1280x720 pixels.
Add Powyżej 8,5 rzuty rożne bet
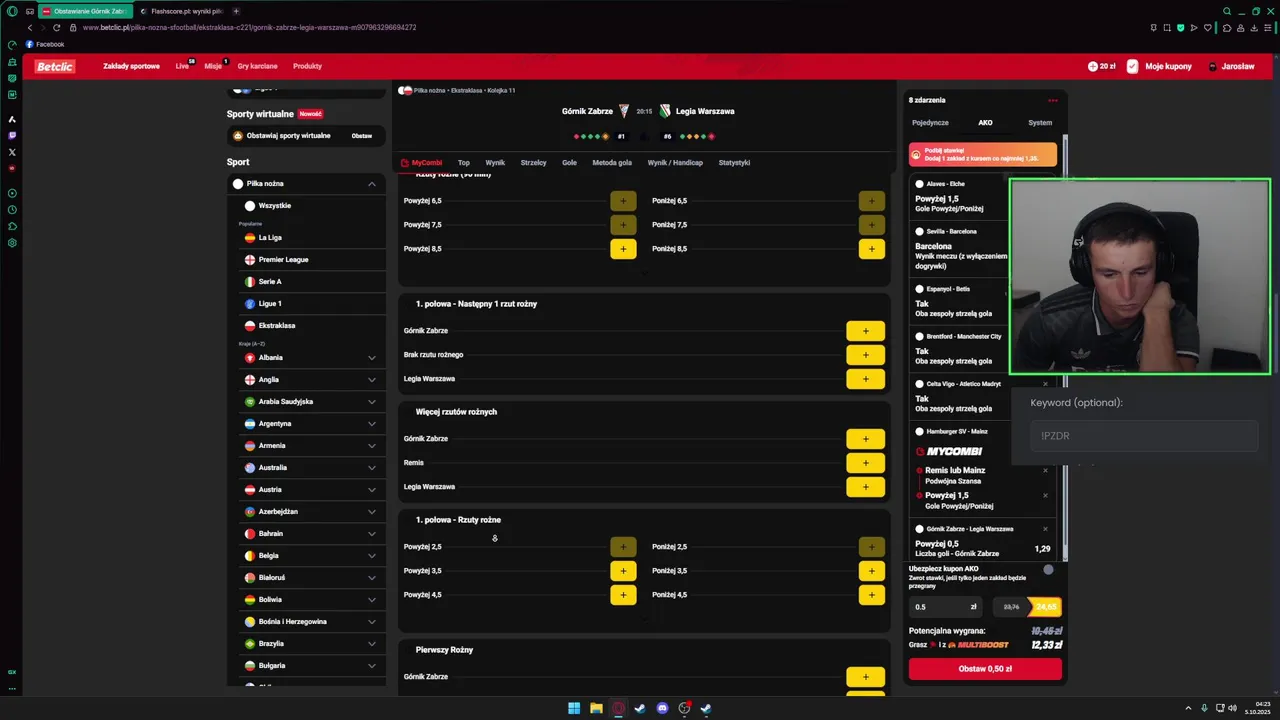623,249
